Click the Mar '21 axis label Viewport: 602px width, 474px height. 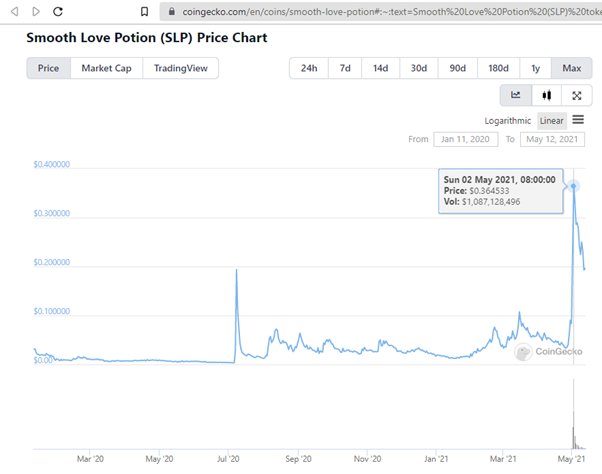503,459
